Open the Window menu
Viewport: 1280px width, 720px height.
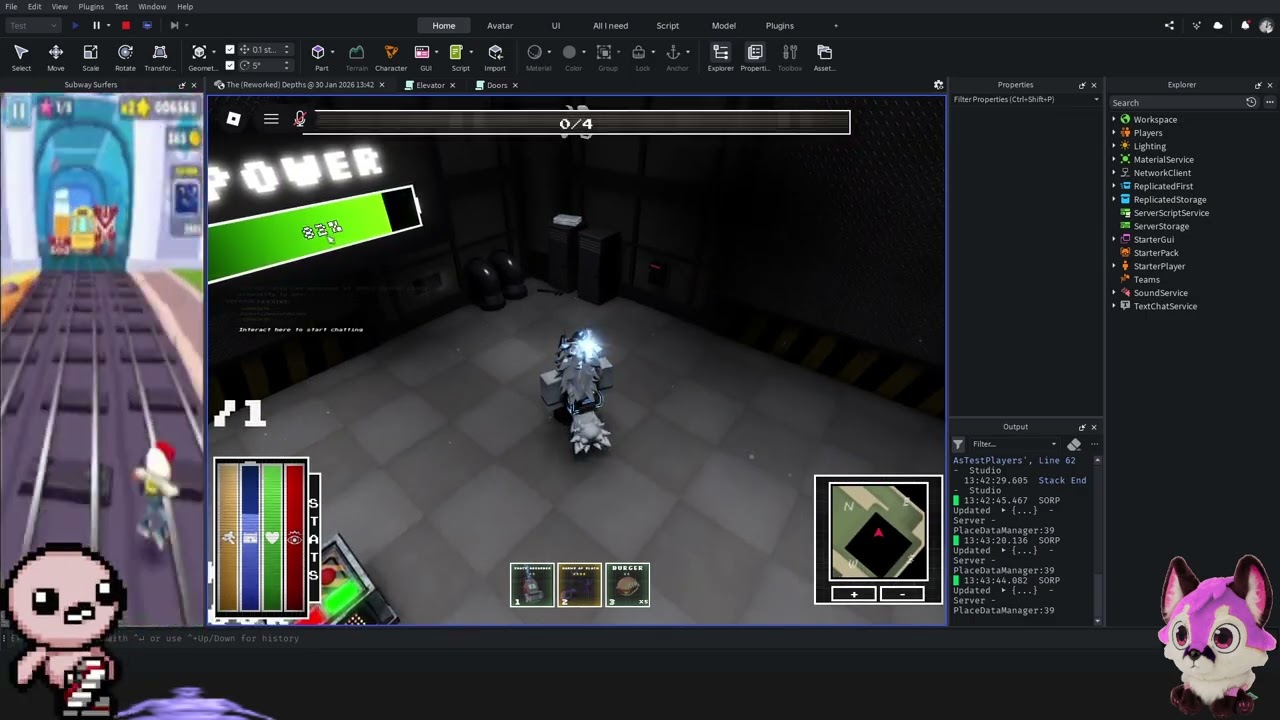pos(152,7)
